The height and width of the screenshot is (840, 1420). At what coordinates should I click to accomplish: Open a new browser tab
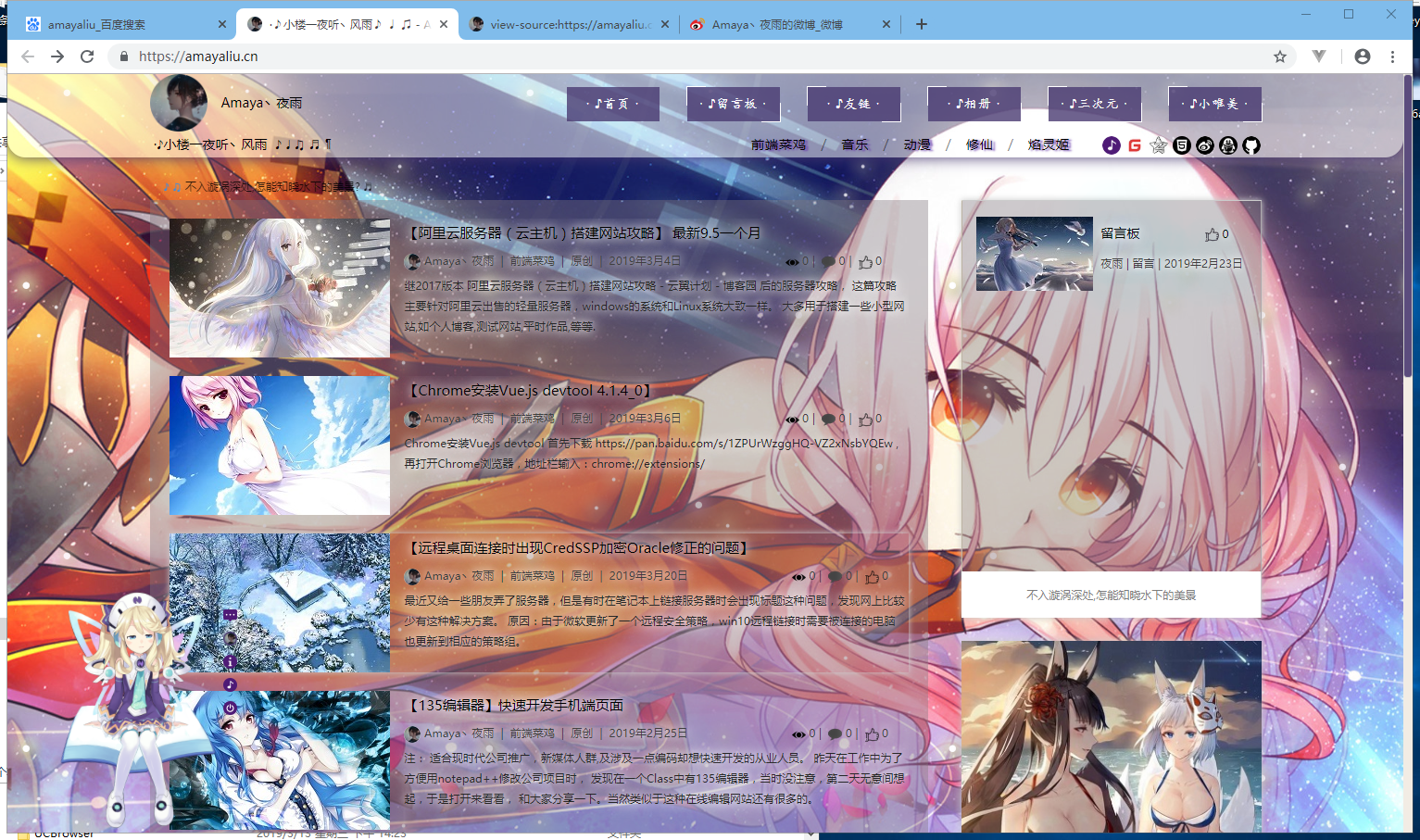point(921,24)
